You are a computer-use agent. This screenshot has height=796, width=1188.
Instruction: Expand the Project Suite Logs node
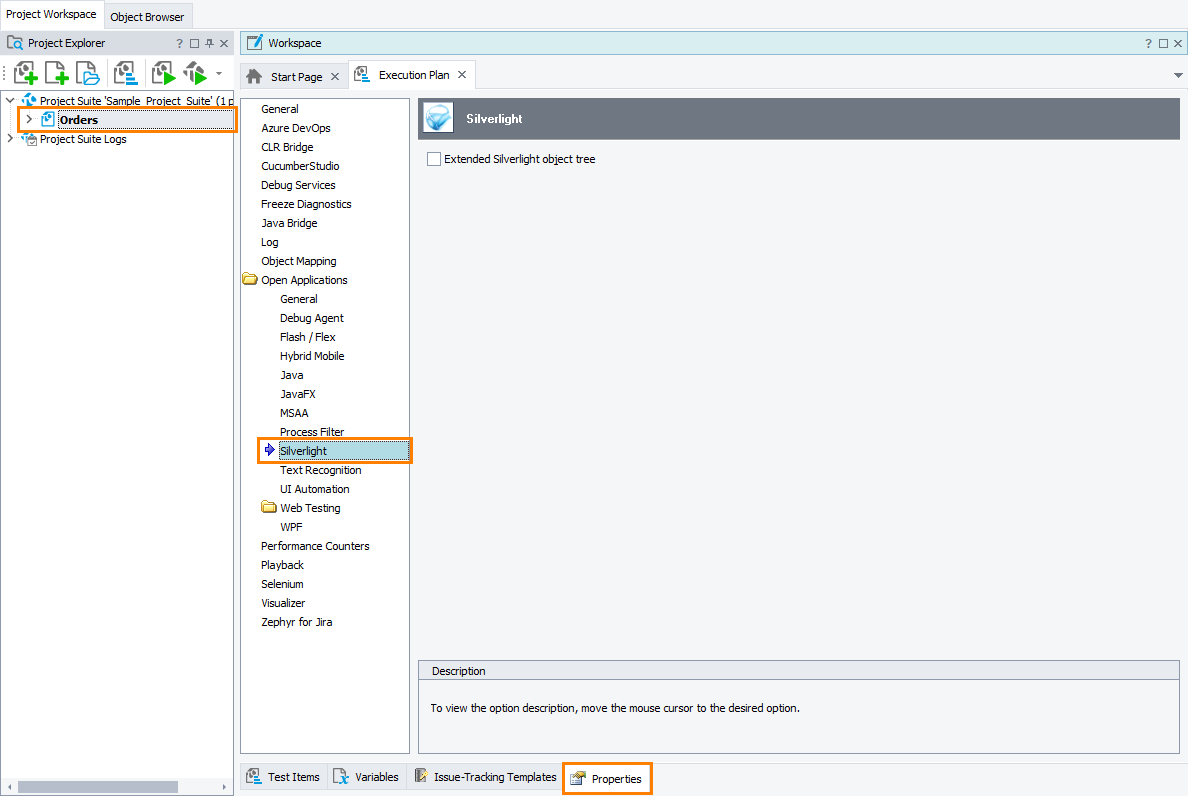point(9,139)
